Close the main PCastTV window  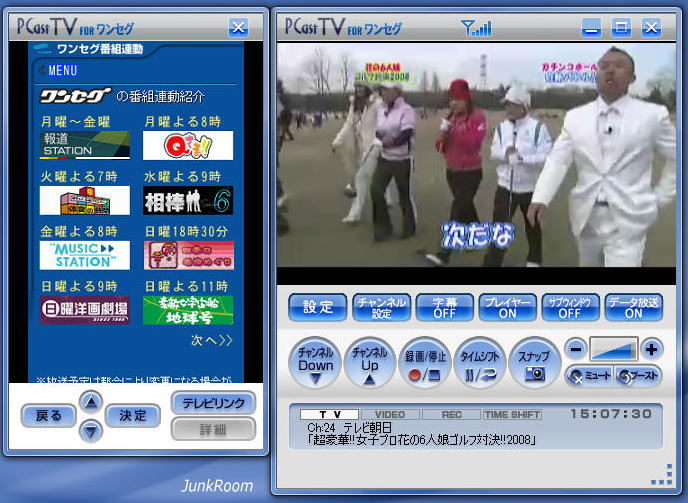click(652, 28)
